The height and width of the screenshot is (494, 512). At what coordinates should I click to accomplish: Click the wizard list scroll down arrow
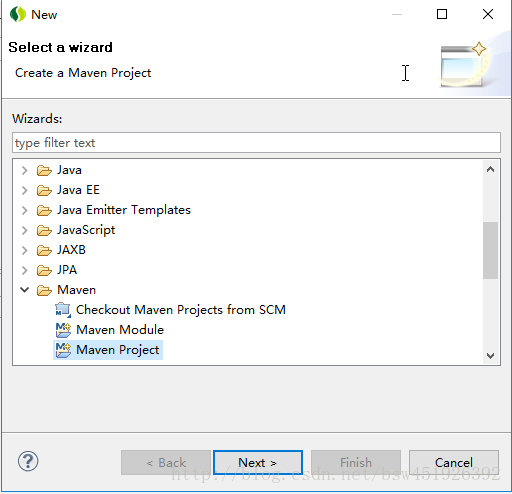point(490,356)
